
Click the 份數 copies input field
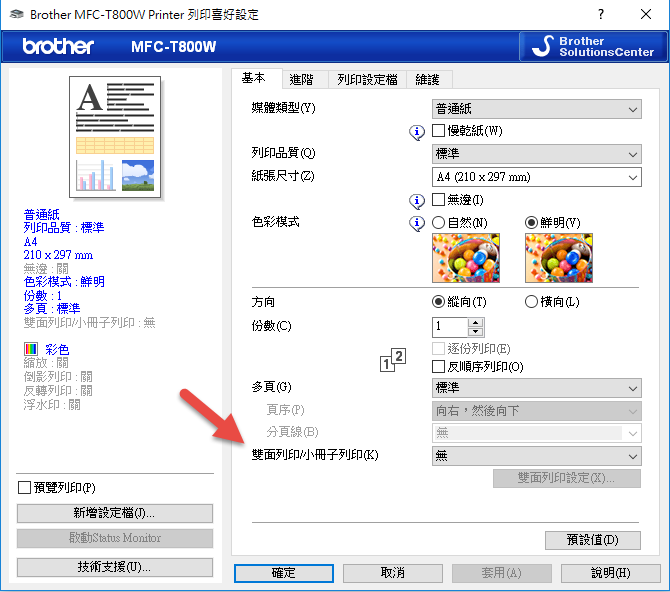(450, 327)
